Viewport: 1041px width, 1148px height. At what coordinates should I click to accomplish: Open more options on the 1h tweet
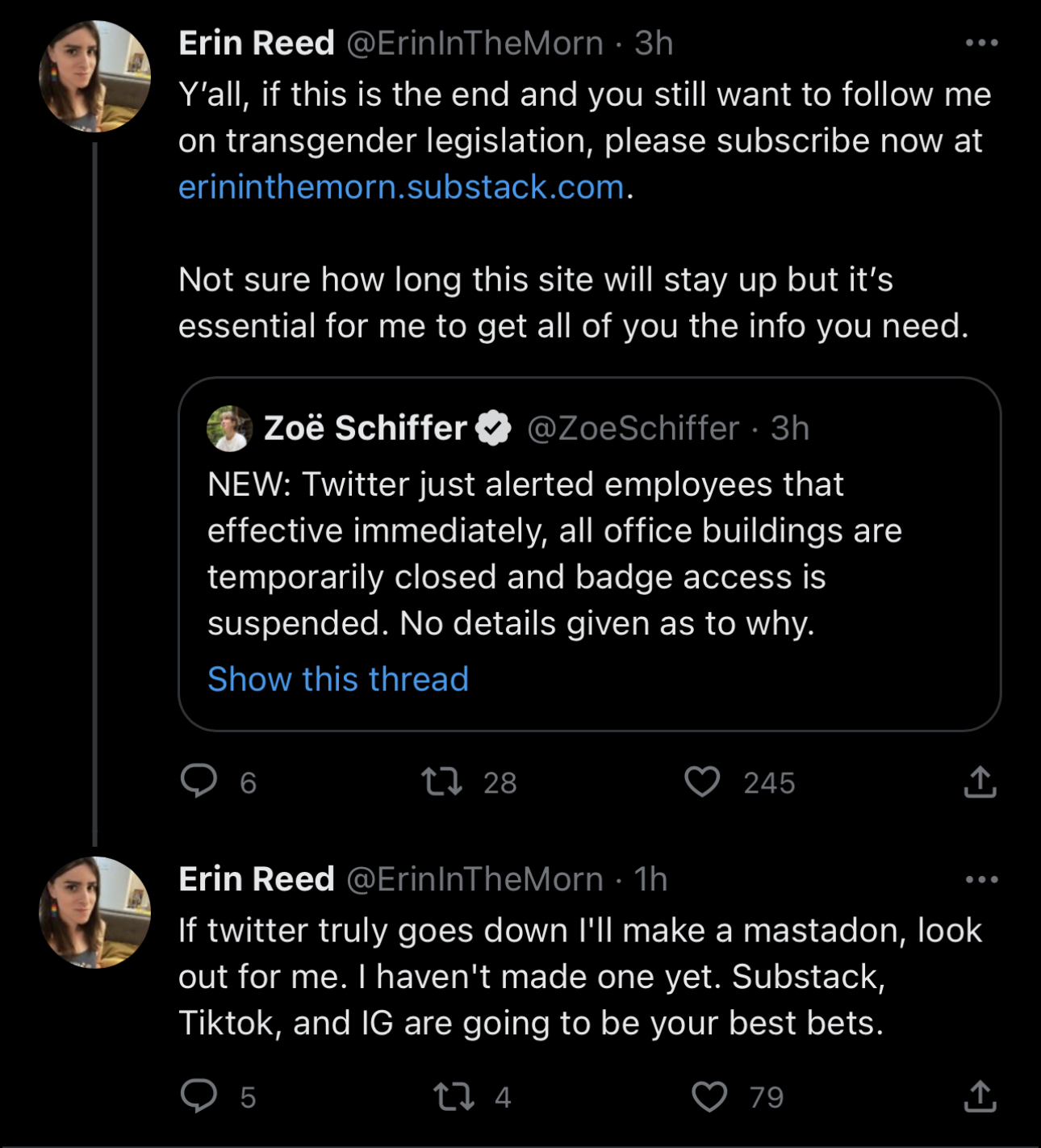981,879
